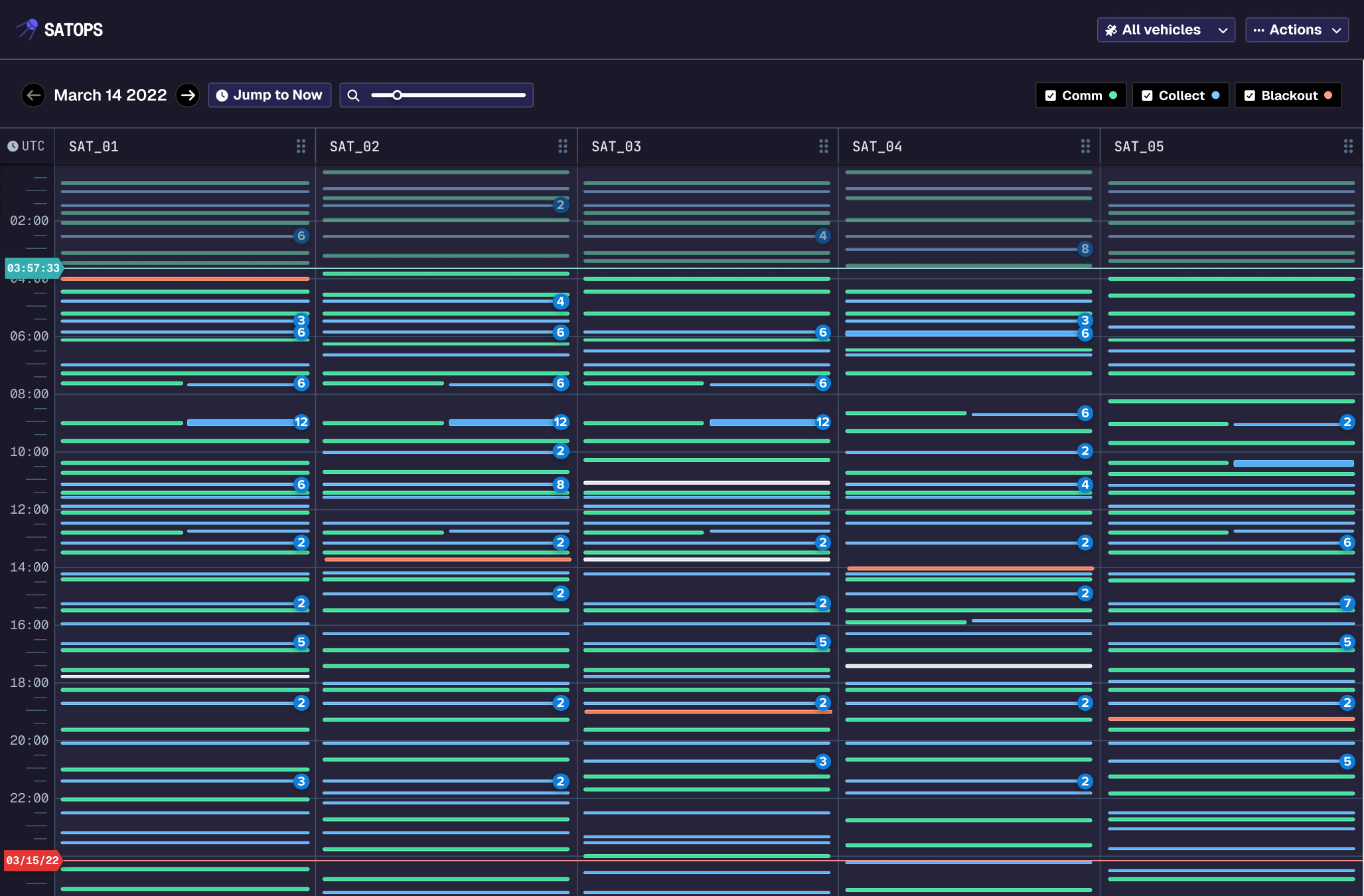Click the SATOPS satellite logo icon
The height and width of the screenshot is (896, 1364).
pyautogui.click(x=28, y=29)
